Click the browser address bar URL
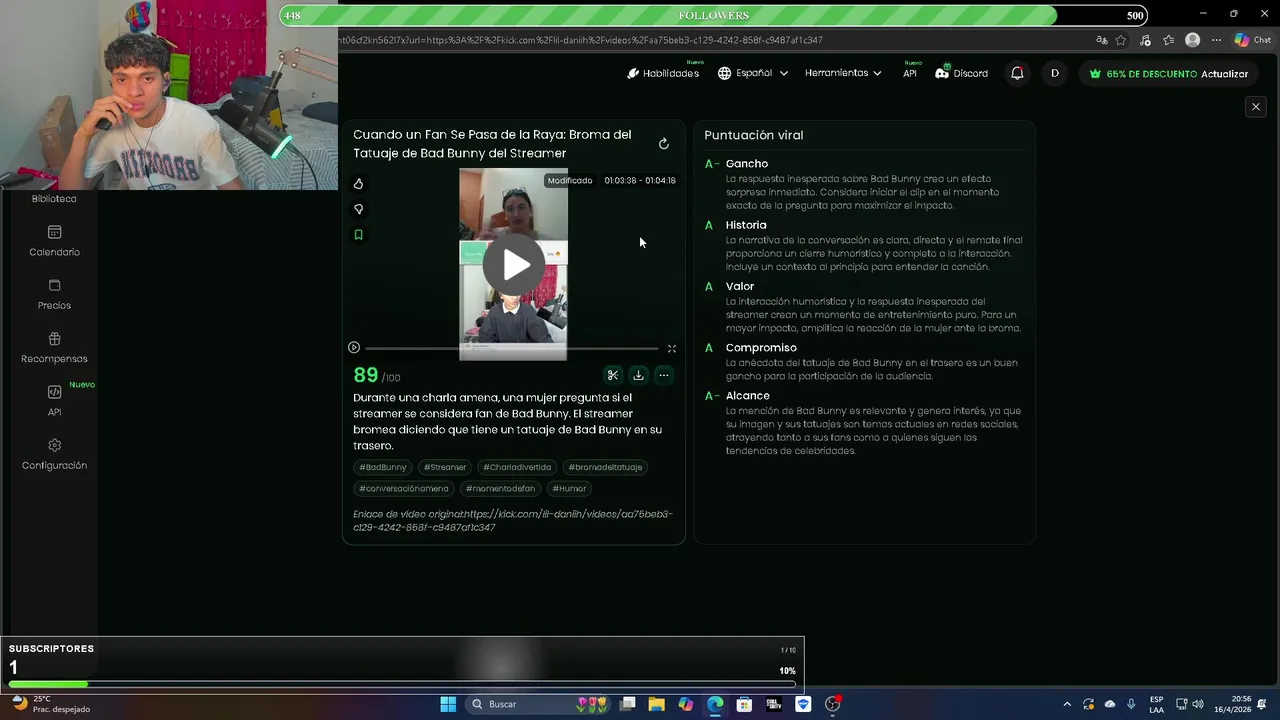Screen dimensions: 1280x720 (x=581, y=40)
